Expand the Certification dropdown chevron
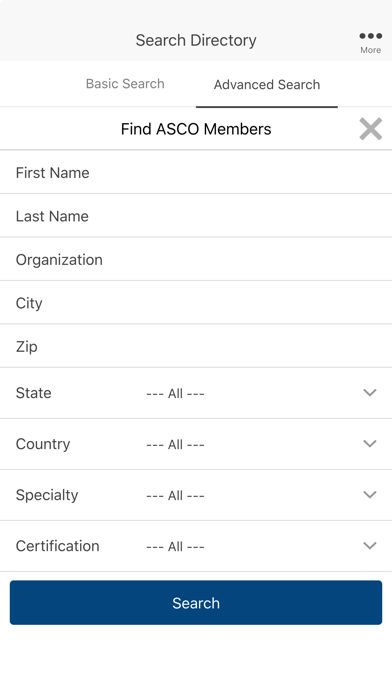This screenshot has width=392, height=696. 370,546
